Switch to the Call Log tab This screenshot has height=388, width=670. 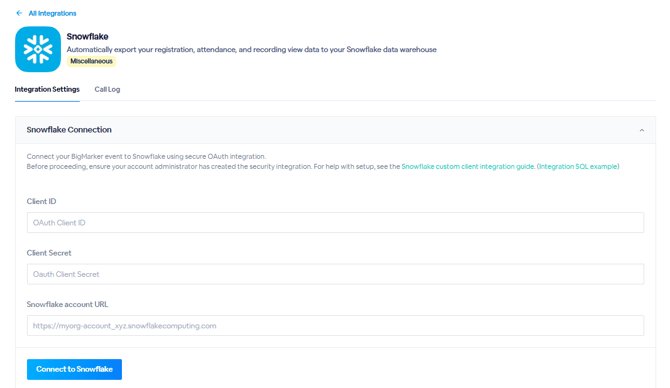tap(107, 89)
